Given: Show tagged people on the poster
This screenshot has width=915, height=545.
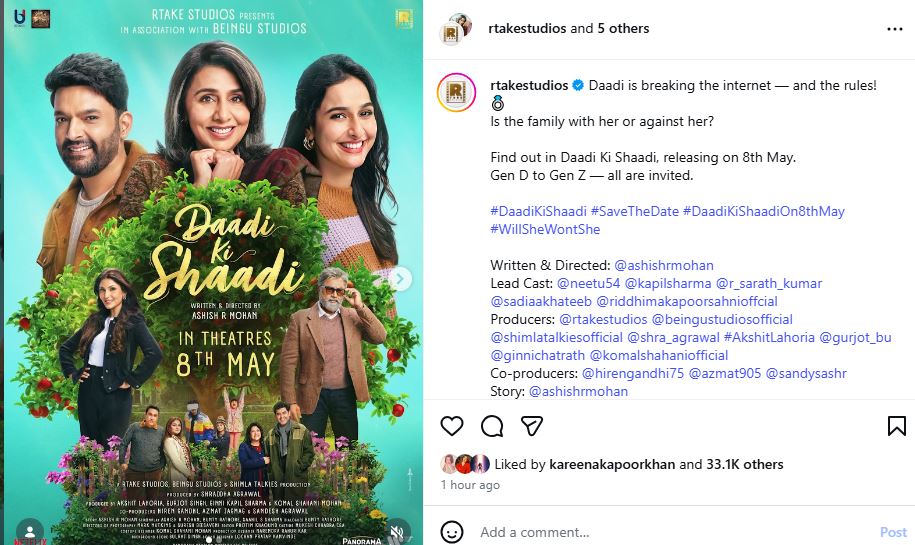Looking at the screenshot, I should [x=29, y=531].
